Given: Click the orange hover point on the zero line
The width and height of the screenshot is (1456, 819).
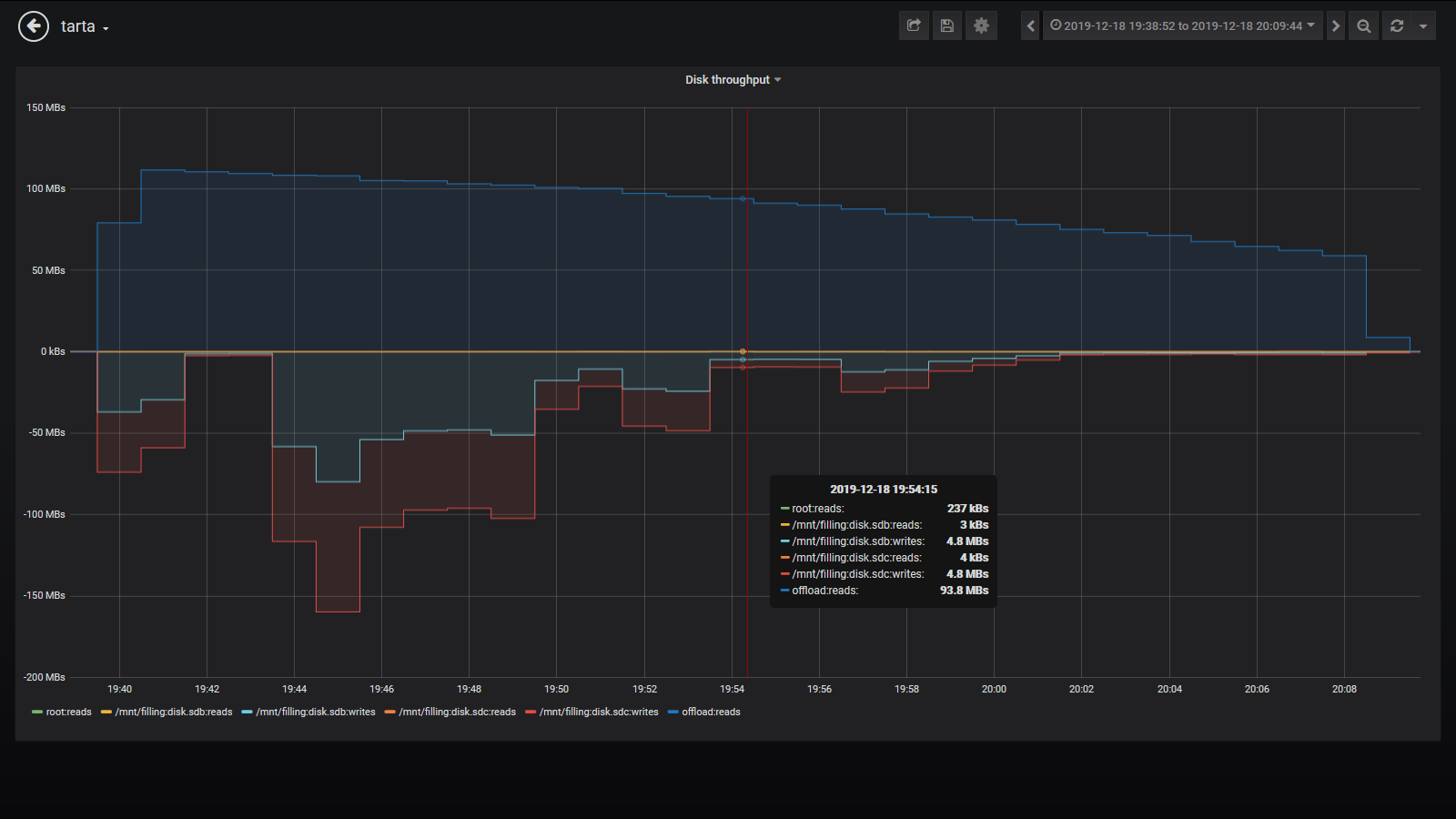Looking at the screenshot, I should tap(743, 351).
